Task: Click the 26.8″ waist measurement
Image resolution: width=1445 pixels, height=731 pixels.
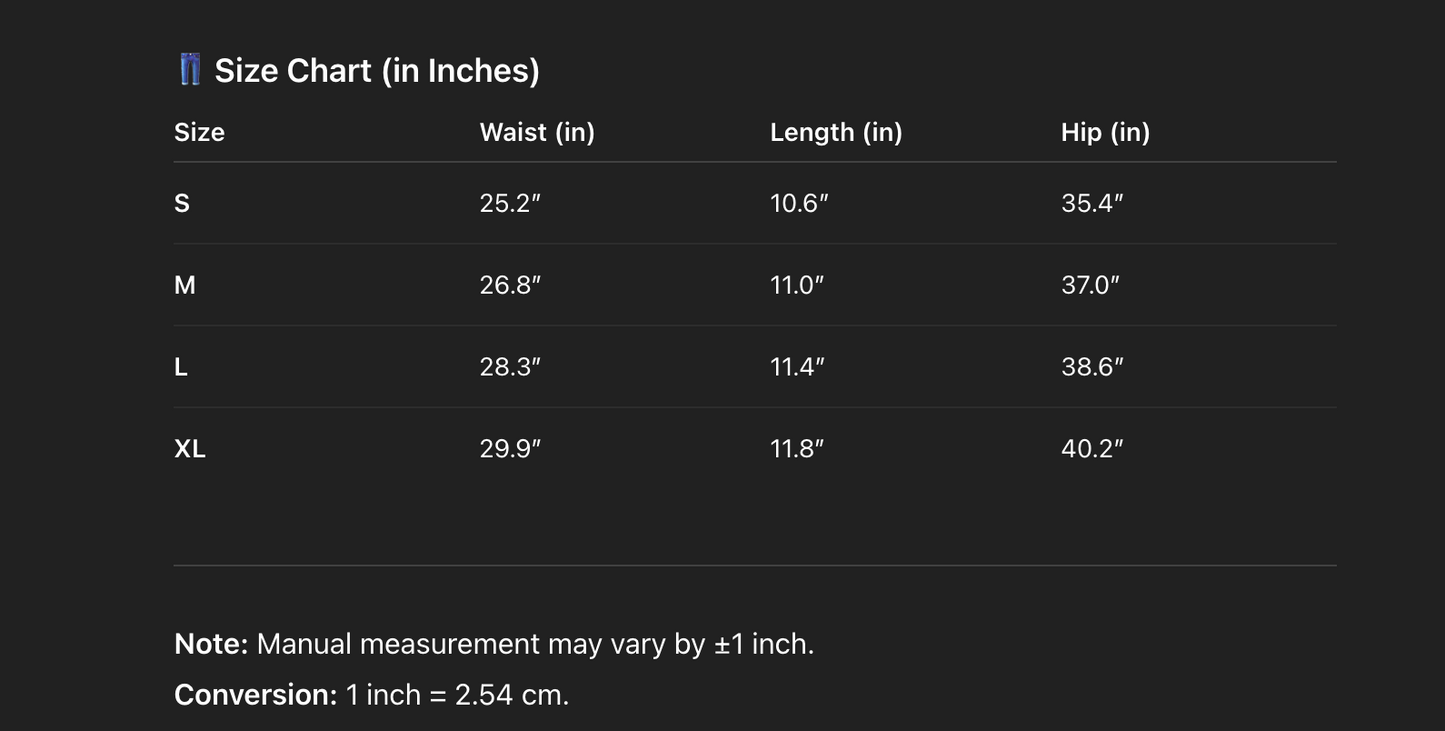Action: tap(510, 285)
